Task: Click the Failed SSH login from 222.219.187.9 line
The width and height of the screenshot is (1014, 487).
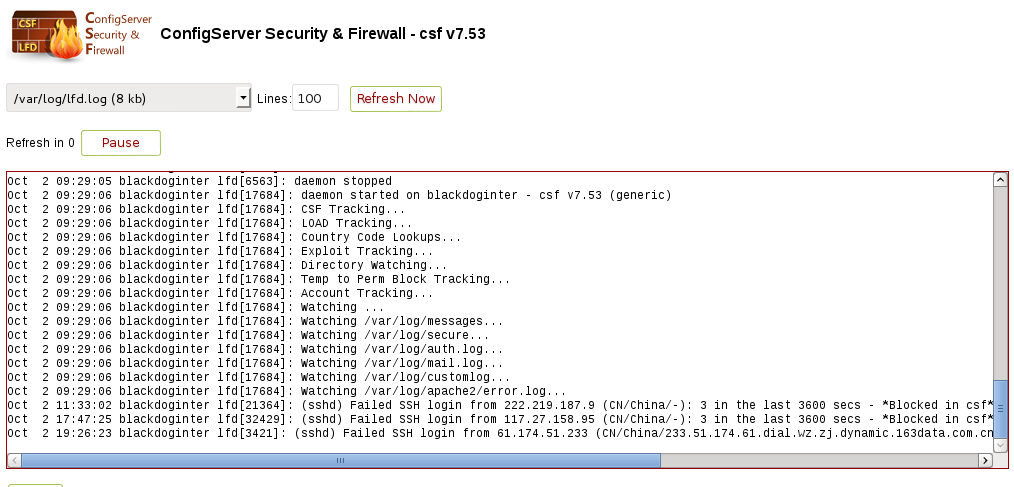Action: 500,405
